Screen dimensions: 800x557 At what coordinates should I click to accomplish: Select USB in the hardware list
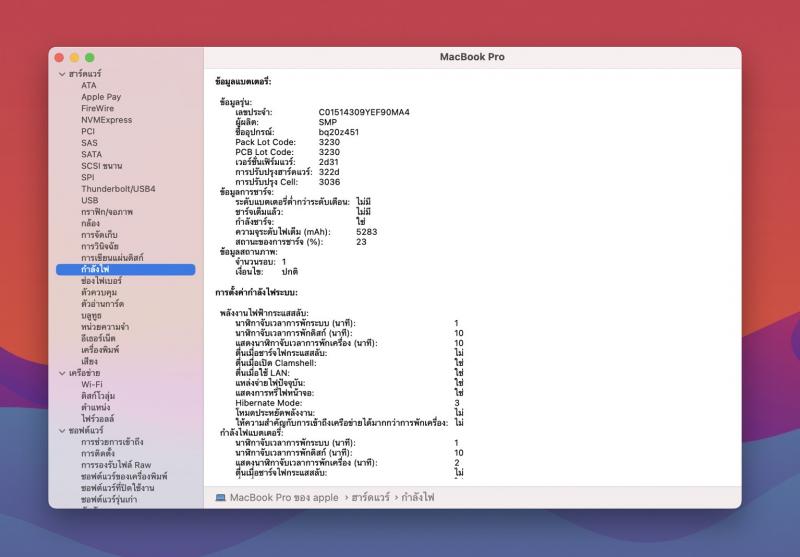coord(90,200)
